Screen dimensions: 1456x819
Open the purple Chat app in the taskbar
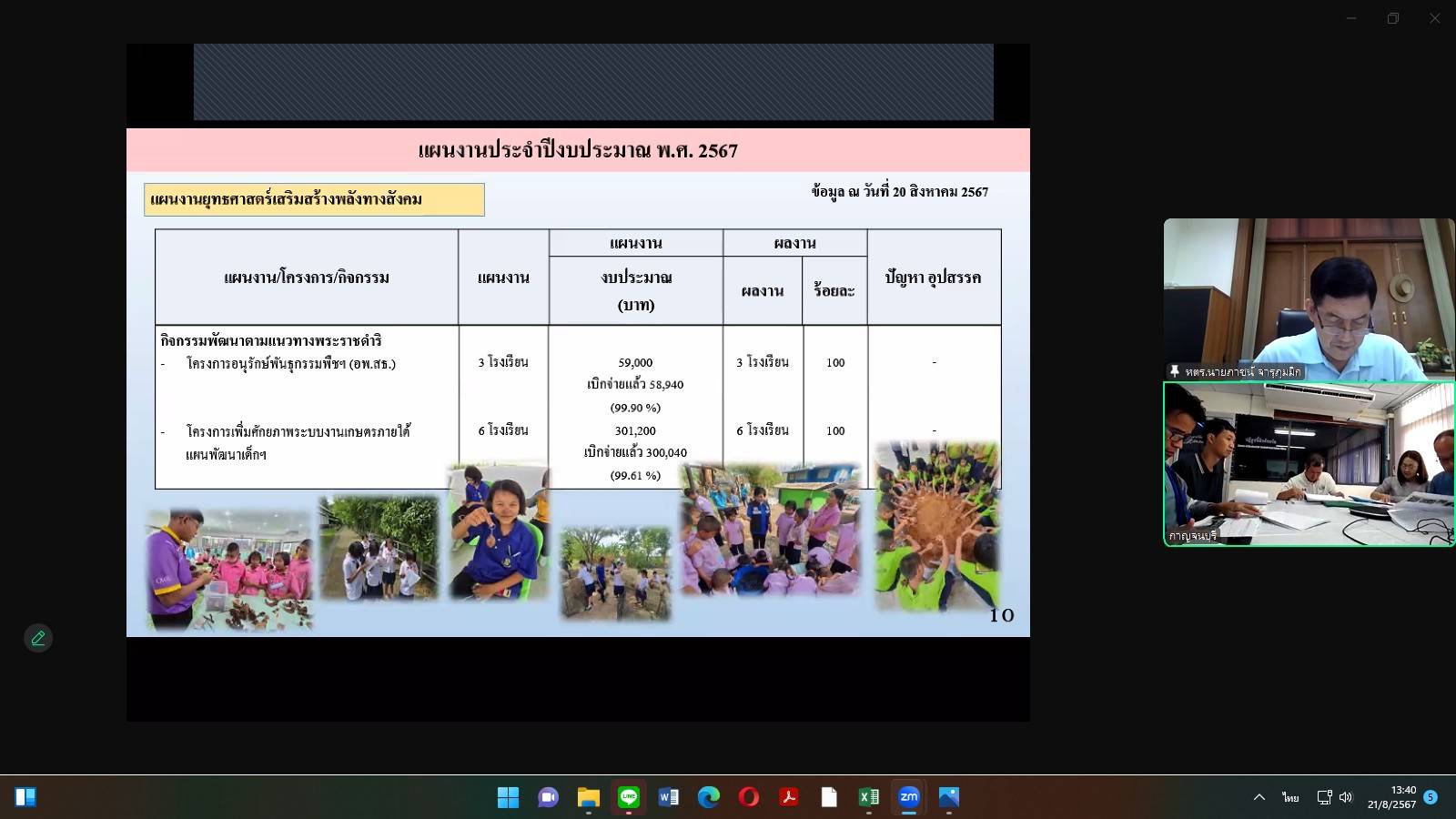[548, 797]
